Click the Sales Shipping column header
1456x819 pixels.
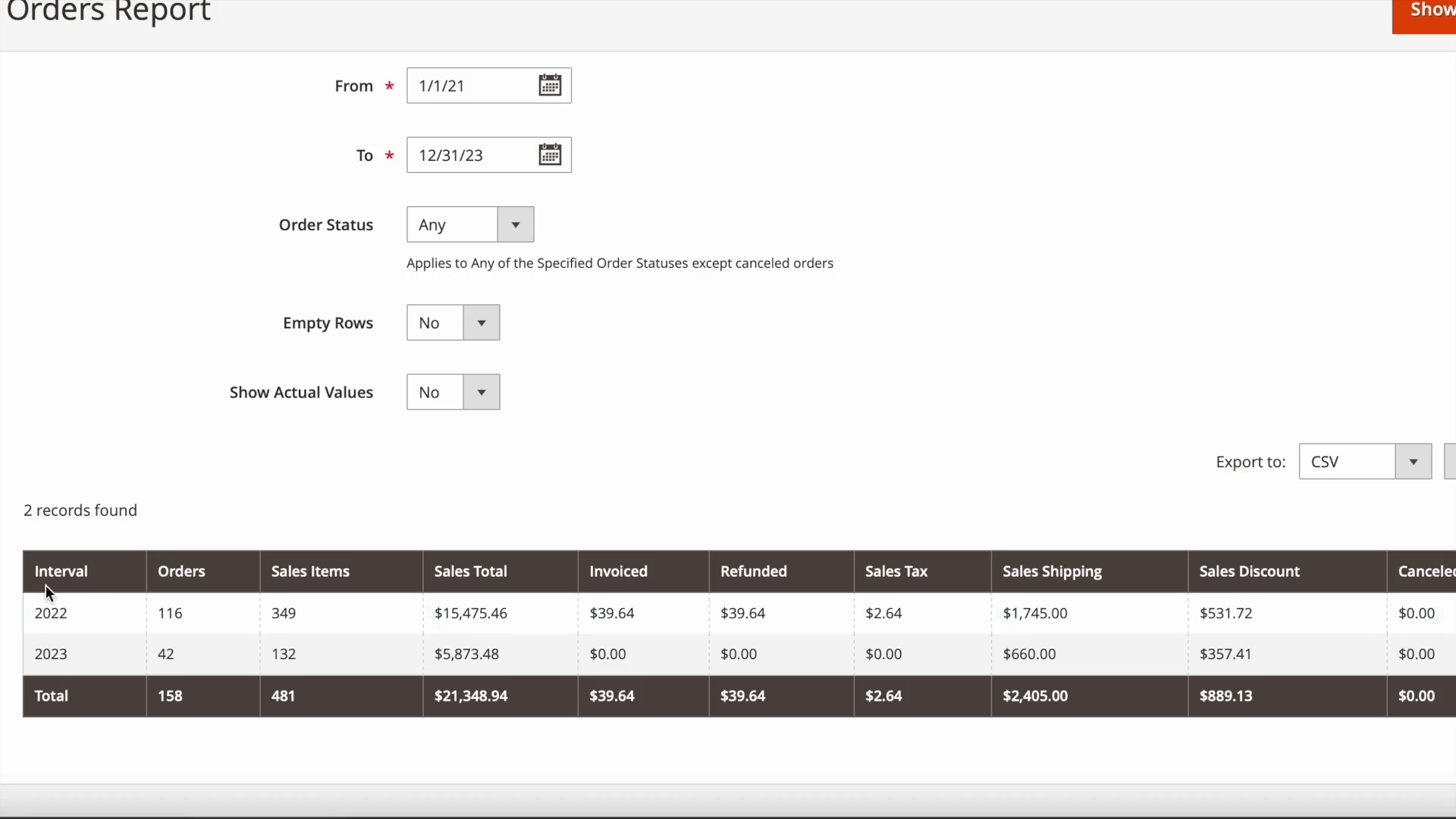(x=1052, y=572)
